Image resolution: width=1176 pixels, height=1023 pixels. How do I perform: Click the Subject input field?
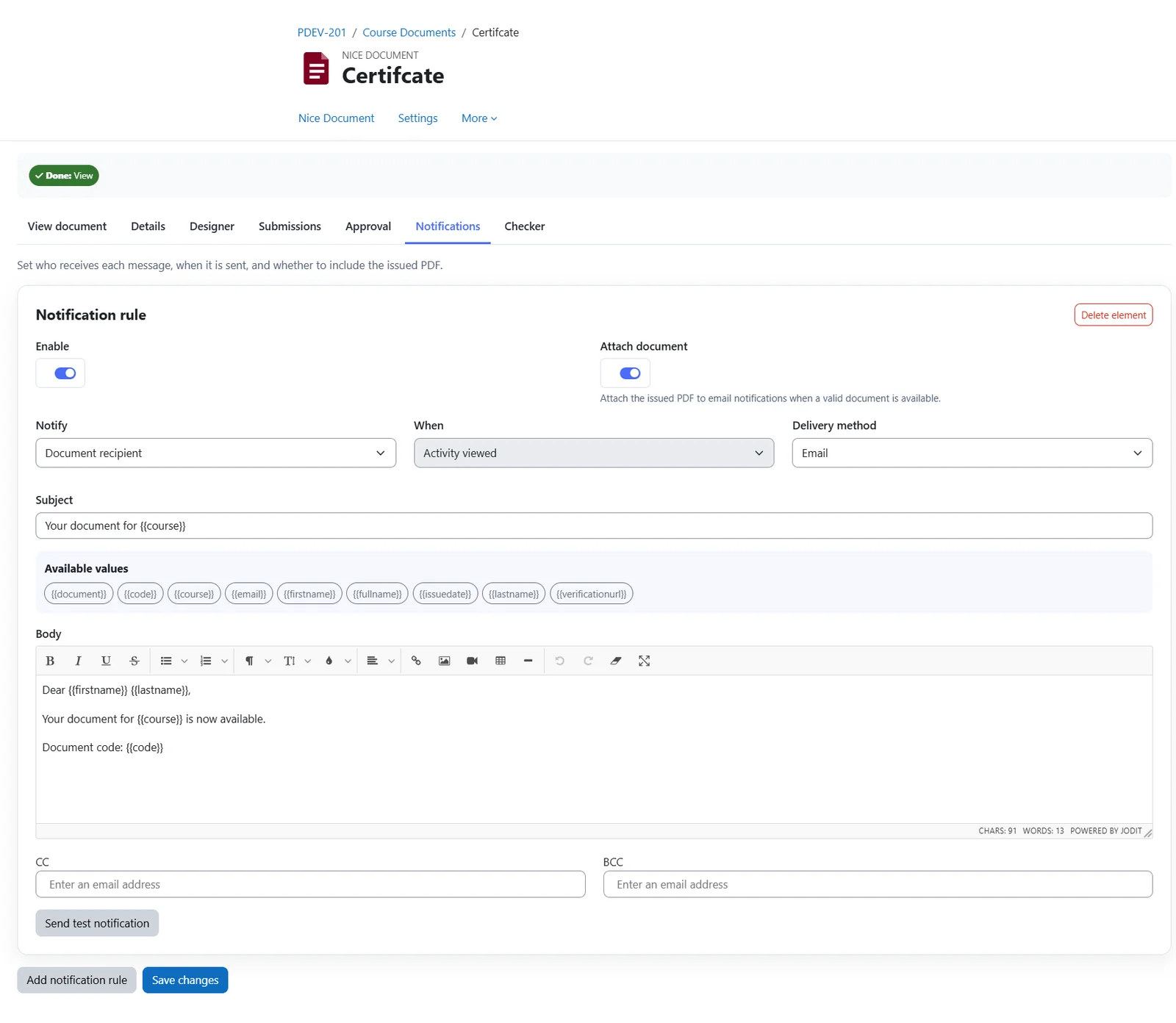point(594,525)
